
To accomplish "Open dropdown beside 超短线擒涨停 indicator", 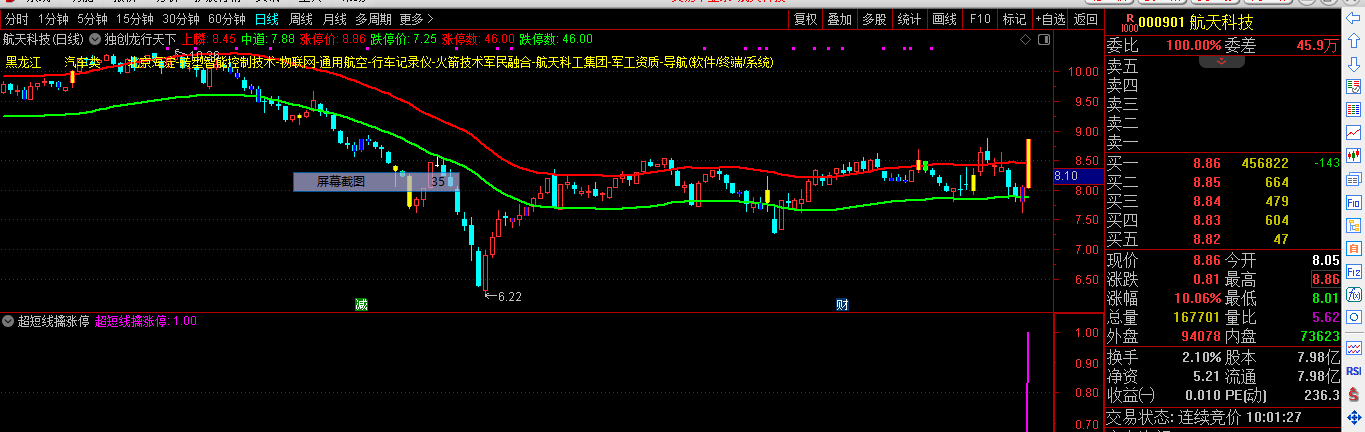I will pyautogui.click(x=8, y=321).
